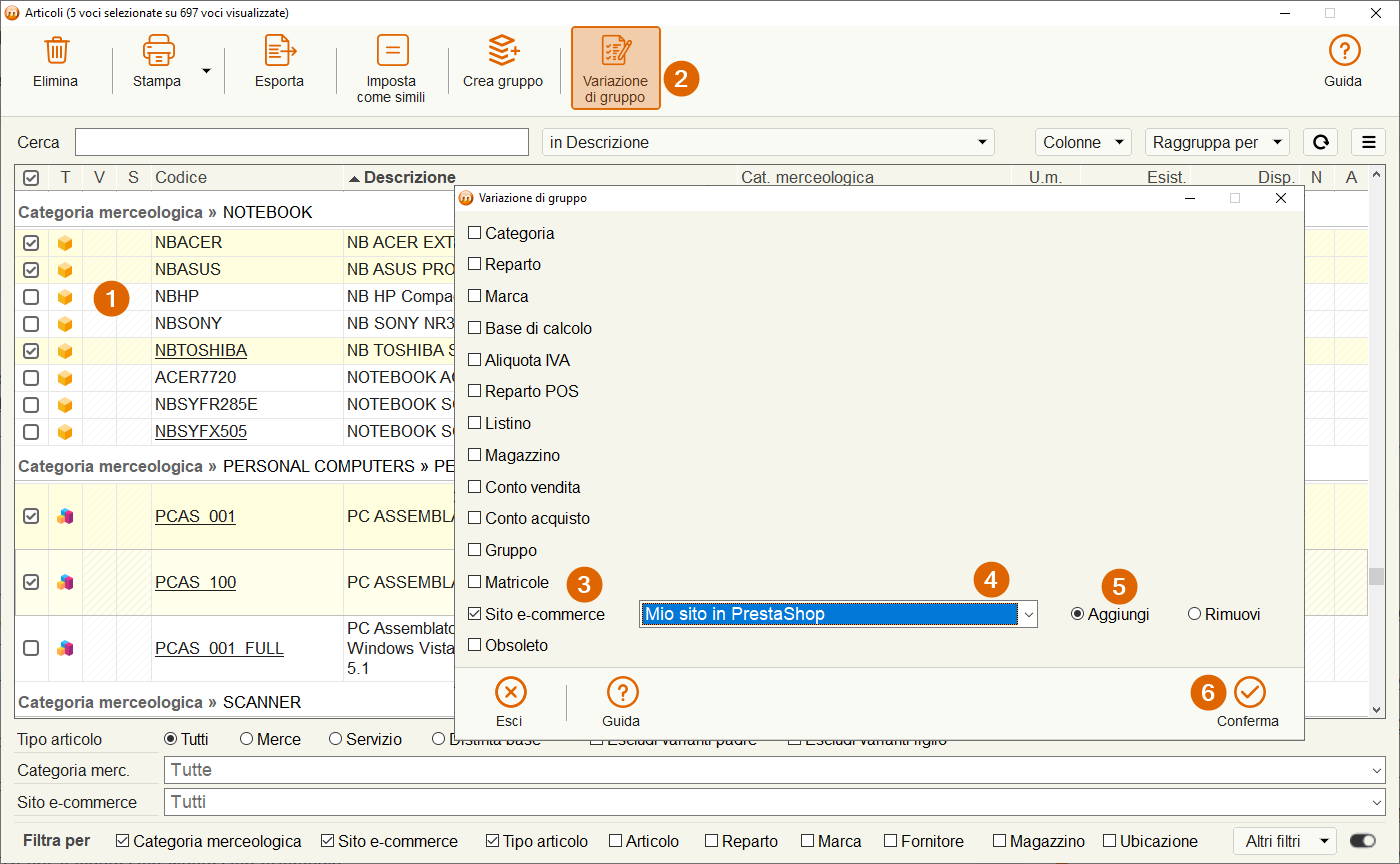
Task: Open the hamburger menu icon
Action: pyautogui.click(x=1368, y=142)
